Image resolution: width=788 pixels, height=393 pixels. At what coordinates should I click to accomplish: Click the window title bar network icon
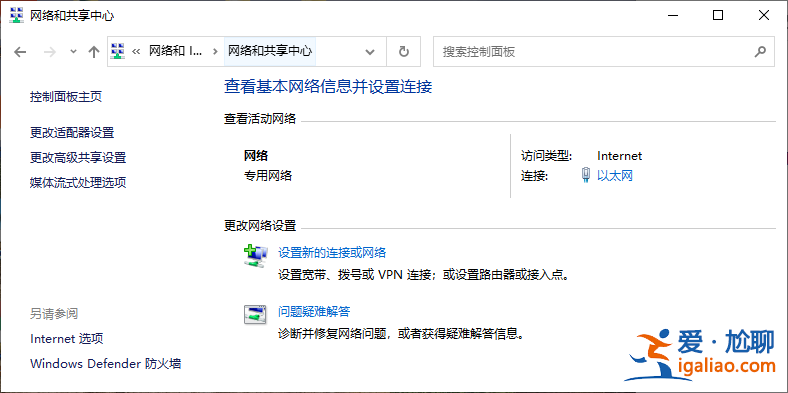tap(17, 16)
